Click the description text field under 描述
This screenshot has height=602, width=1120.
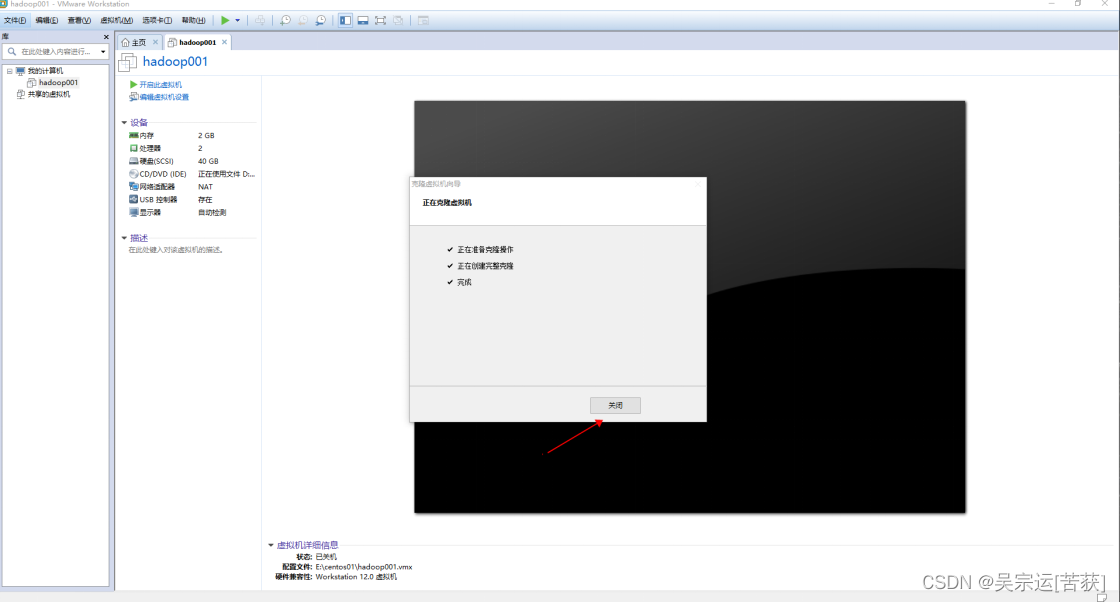coord(176,250)
